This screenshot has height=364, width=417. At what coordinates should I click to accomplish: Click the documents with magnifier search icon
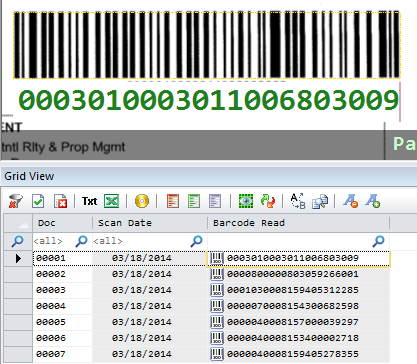(x=320, y=201)
